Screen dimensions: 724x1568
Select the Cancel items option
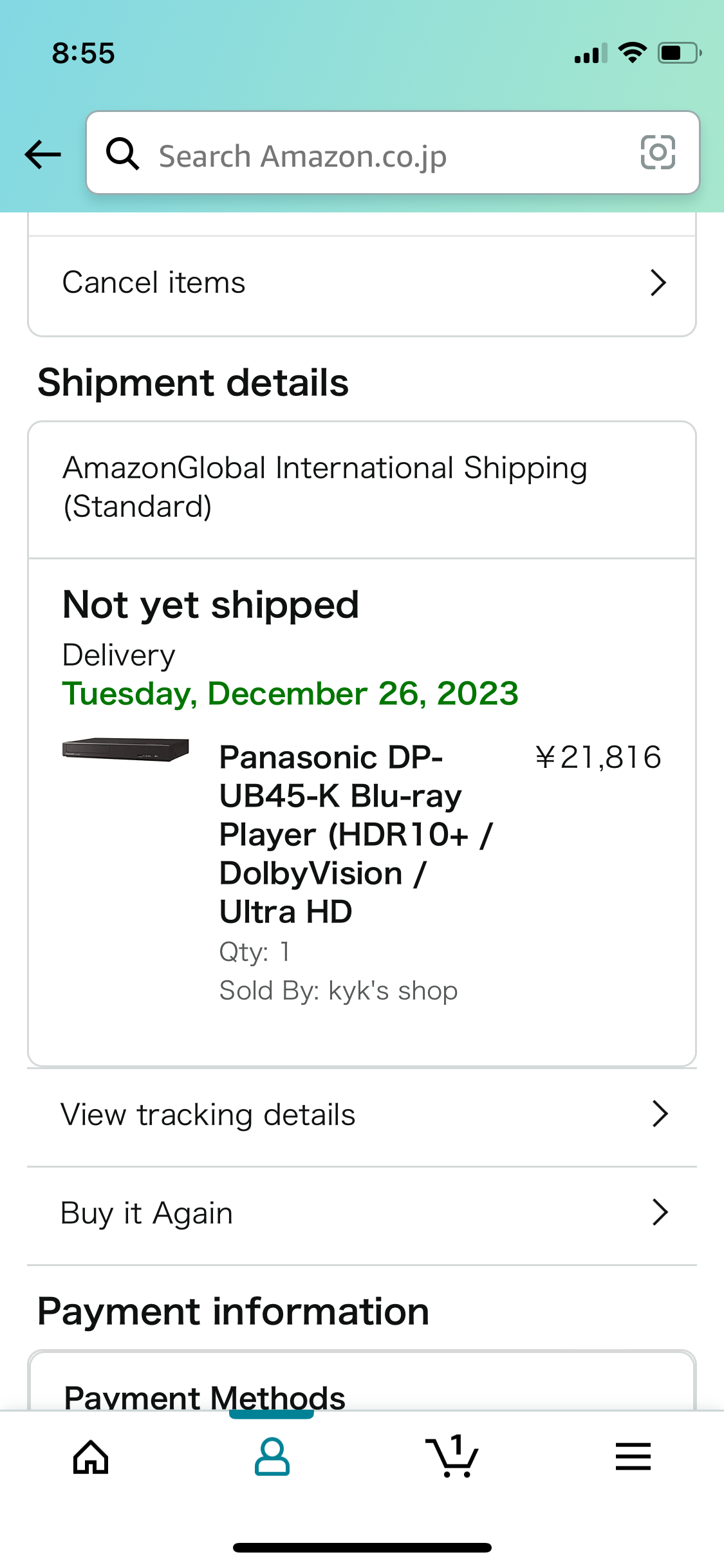pyautogui.click(x=154, y=283)
